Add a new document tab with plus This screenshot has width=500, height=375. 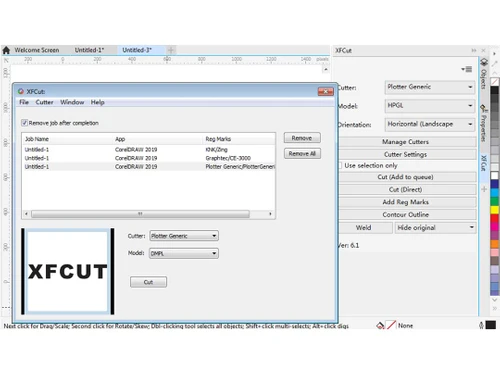point(171,50)
